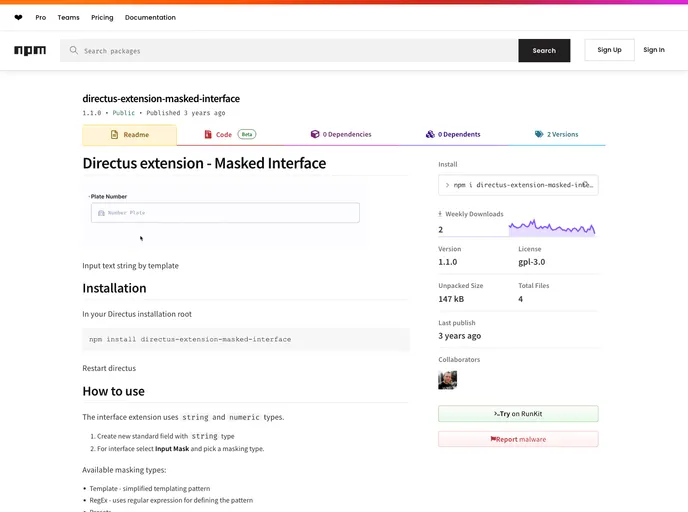Click the Collaborators label
688x512 pixels.
click(459, 359)
